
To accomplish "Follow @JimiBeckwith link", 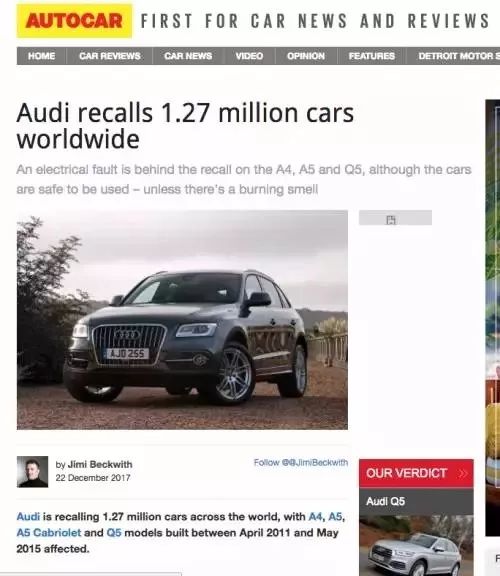I will pos(301,462).
